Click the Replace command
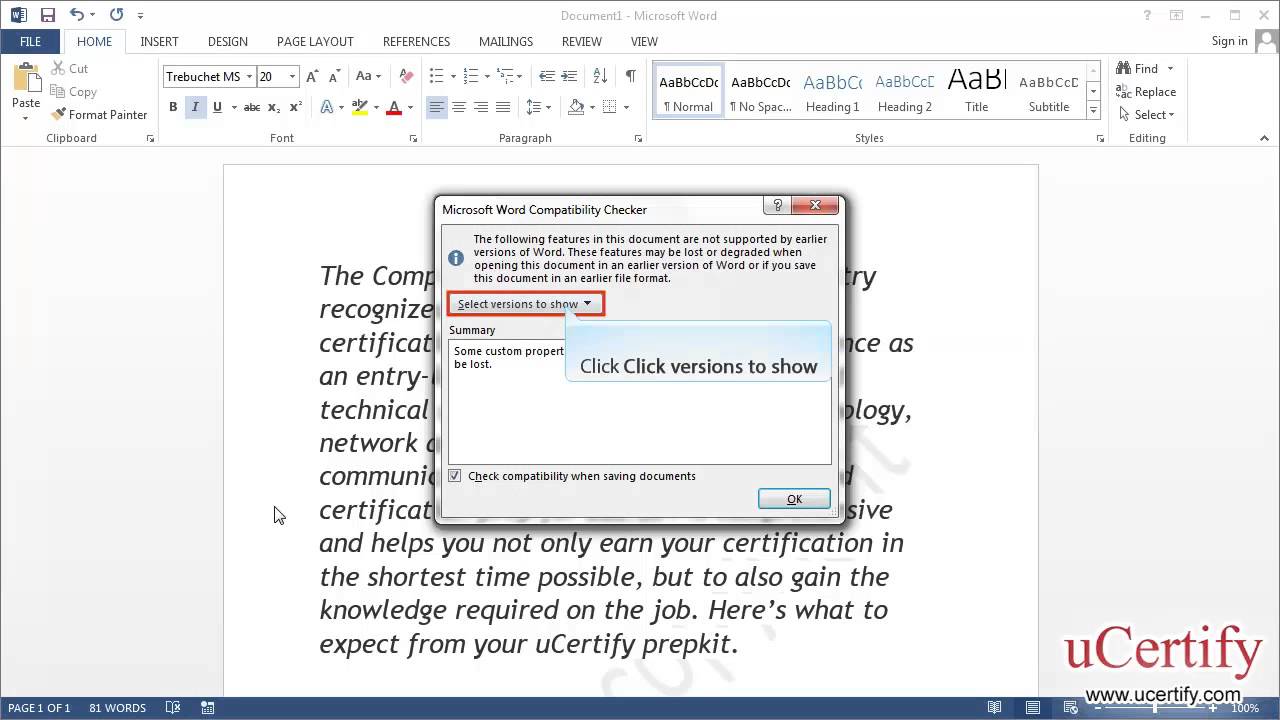Viewport: 1280px width, 720px height. tap(1146, 91)
